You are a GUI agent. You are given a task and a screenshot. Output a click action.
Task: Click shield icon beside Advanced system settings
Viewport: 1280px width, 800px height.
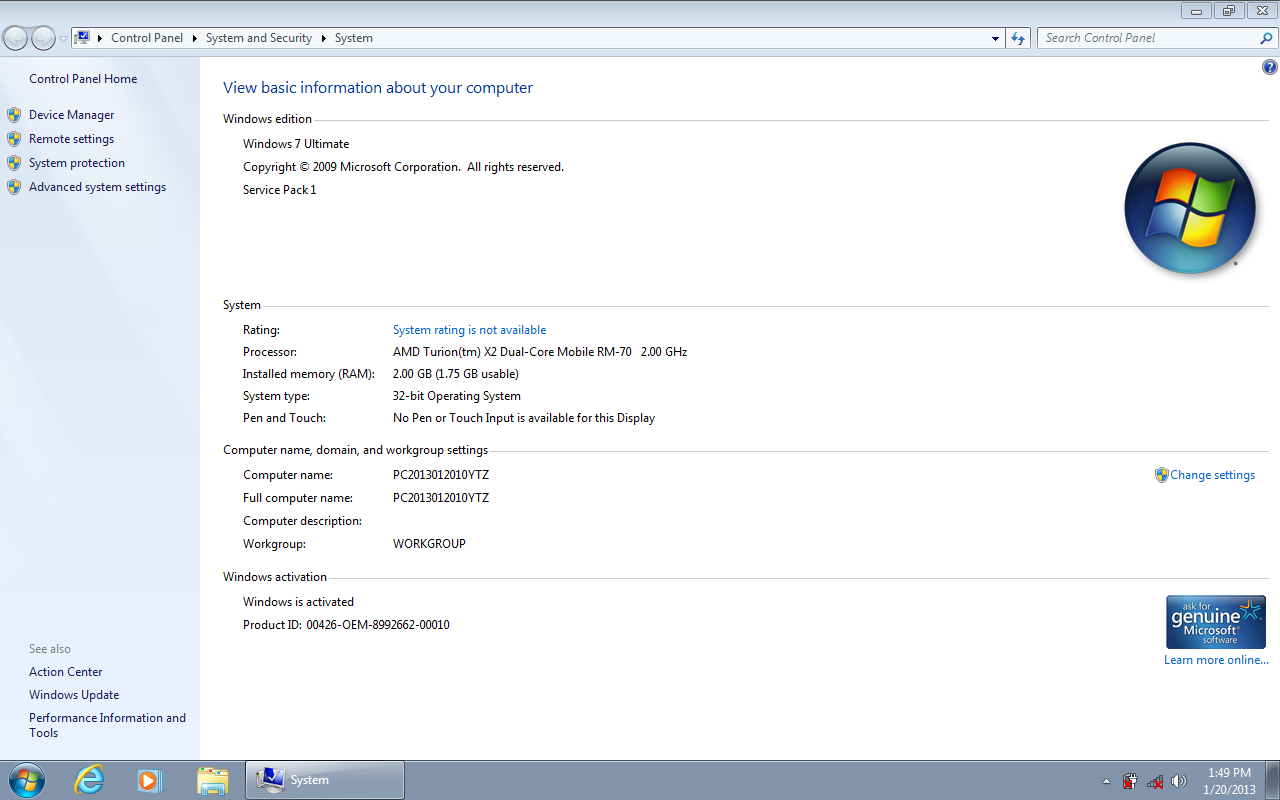[x=14, y=187]
